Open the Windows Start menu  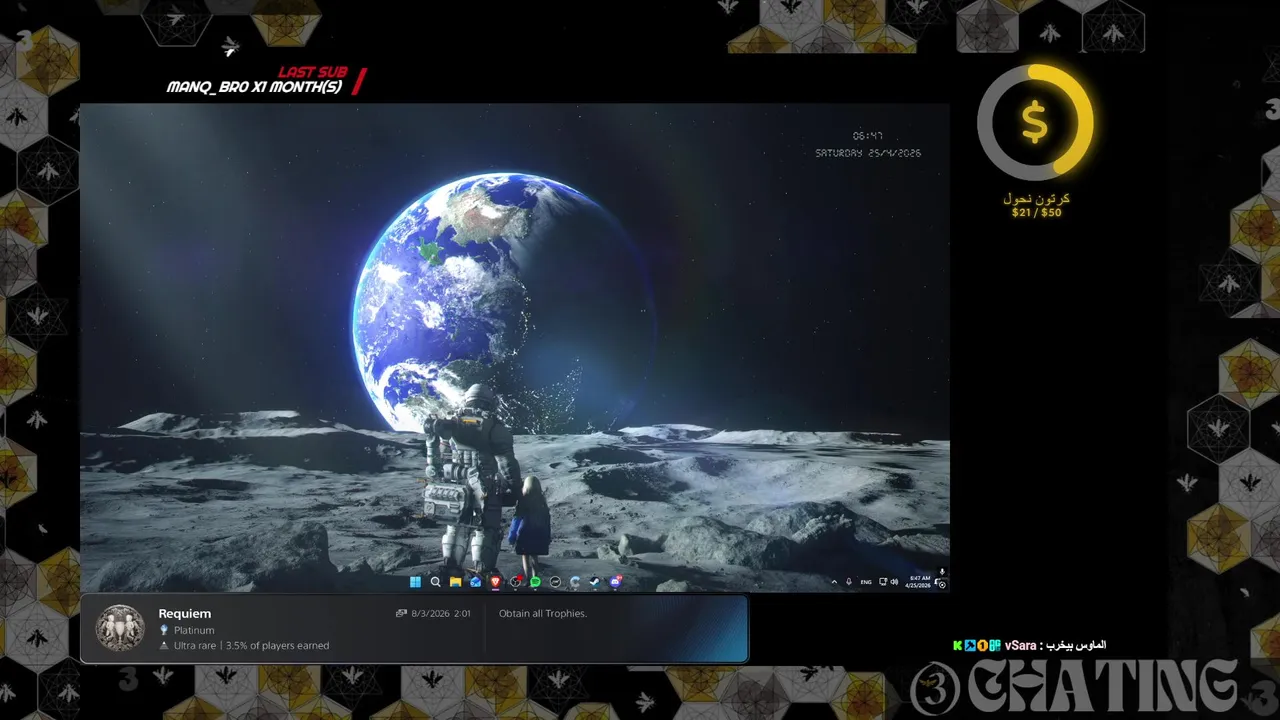[415, 581]
